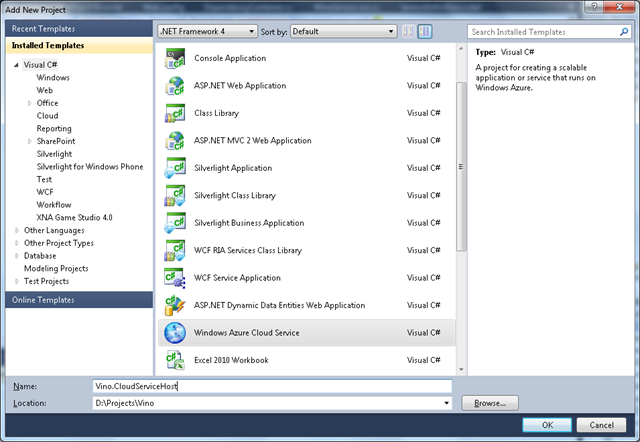Select the Silverlight Class Library icon
The height and width of the screenshot is (442, 640).
point(175,195)
